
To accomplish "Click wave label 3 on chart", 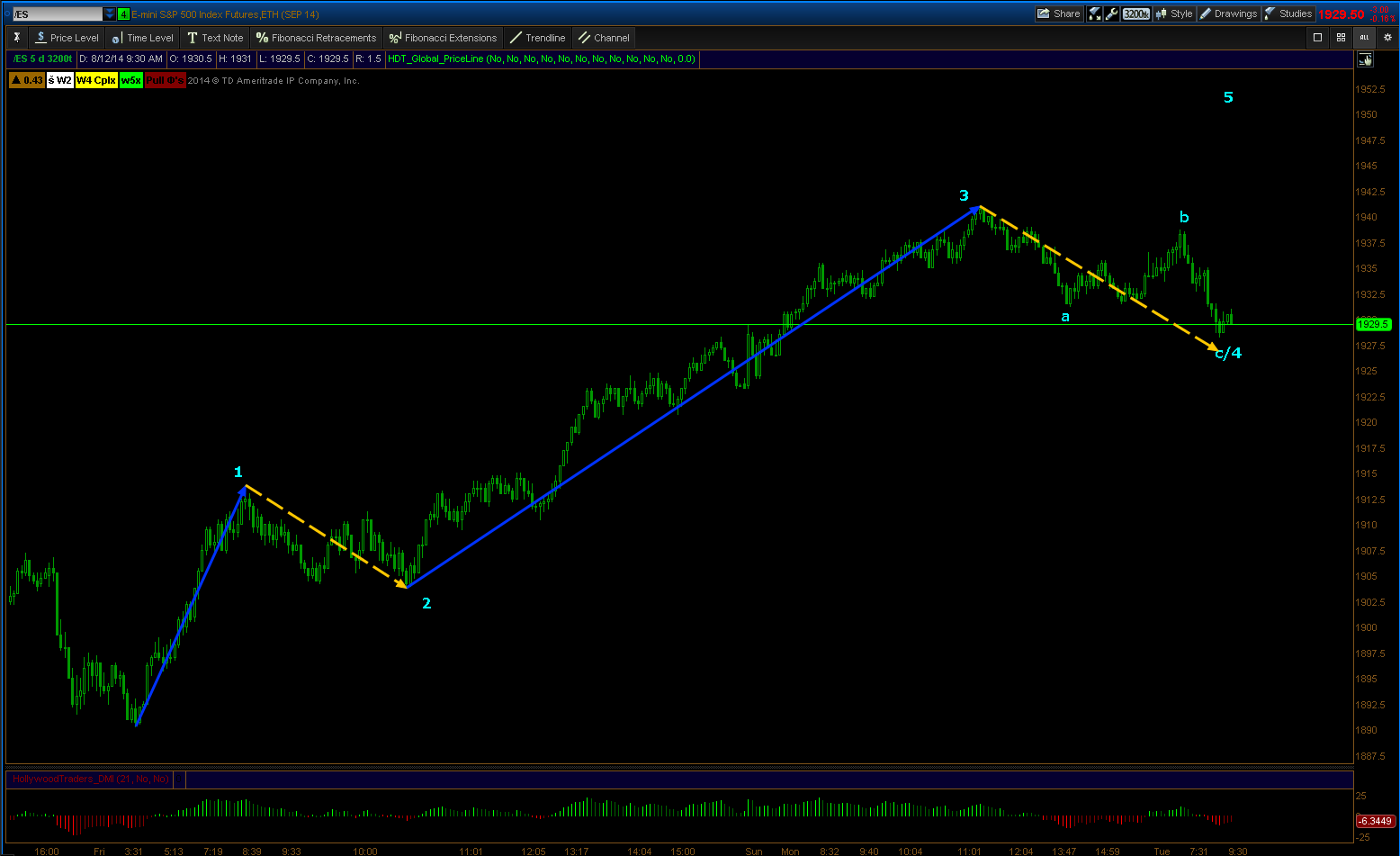I will point(964,195).
